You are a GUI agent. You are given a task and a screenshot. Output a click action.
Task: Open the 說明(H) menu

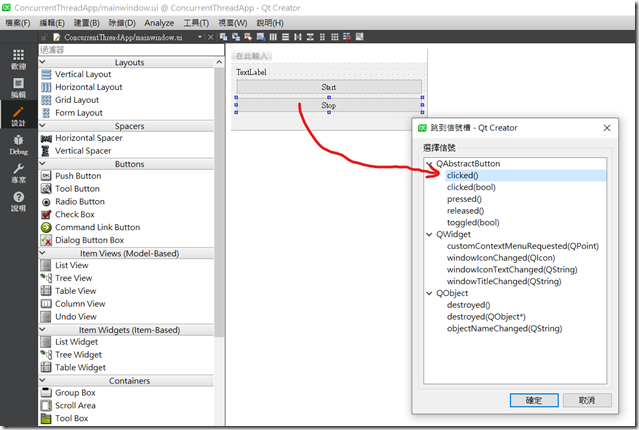tap(270, 23)
